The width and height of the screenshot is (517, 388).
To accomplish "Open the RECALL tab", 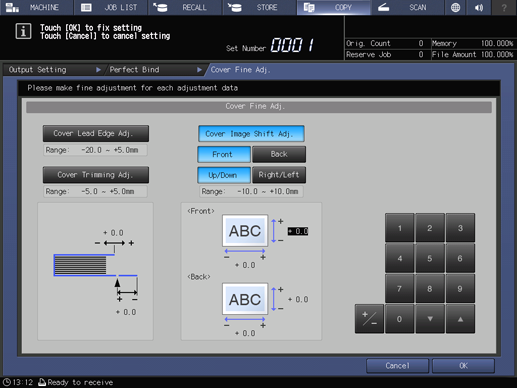I will [x=185, y=7].
